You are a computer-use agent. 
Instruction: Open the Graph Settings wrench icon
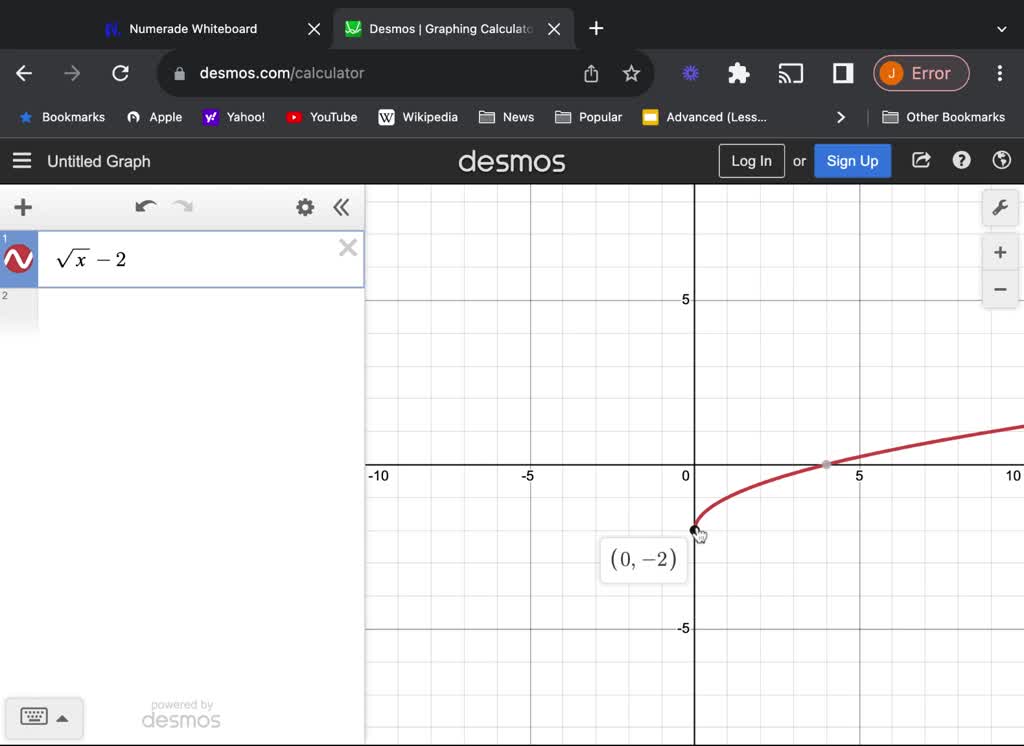[x=999, y=208]
